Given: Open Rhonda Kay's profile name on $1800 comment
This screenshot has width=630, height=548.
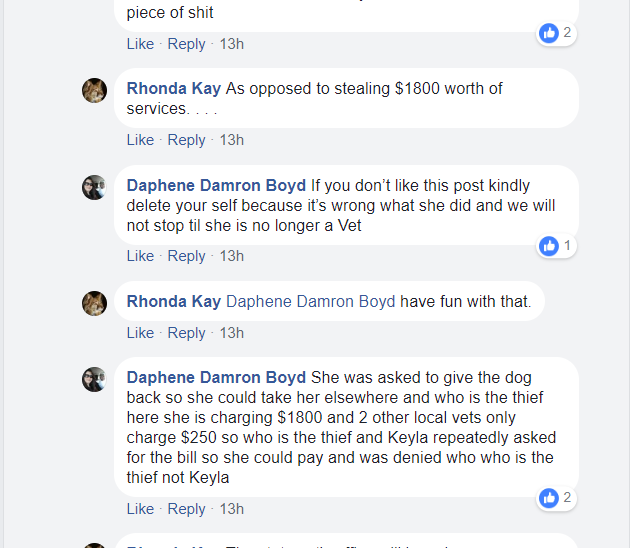Looking at the screenshot, I should [x=174, y=89].
